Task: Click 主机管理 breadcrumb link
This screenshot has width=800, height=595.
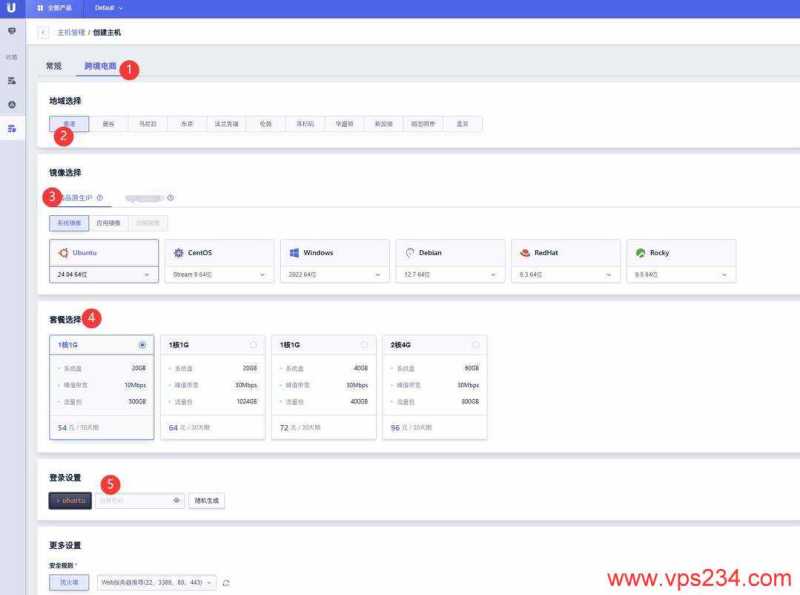Action: [70, 33]
